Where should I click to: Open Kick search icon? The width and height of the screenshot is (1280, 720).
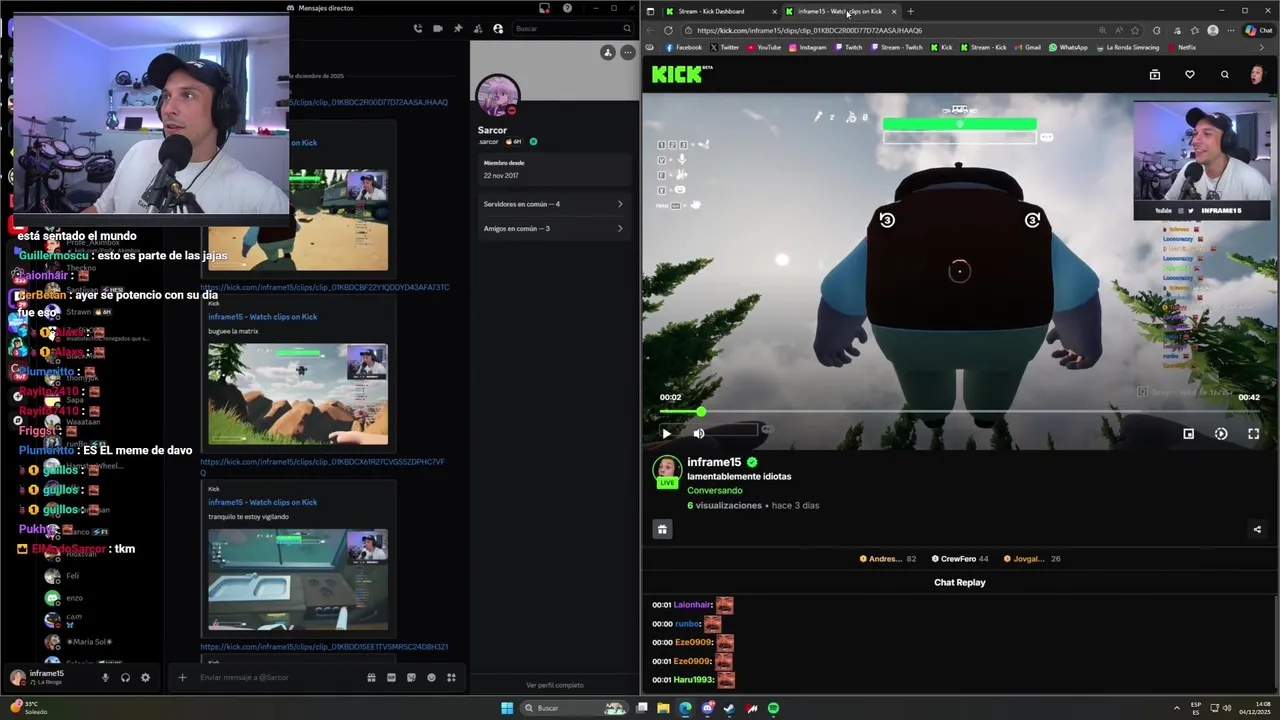pyautogui.click(x=1225, y=74)
